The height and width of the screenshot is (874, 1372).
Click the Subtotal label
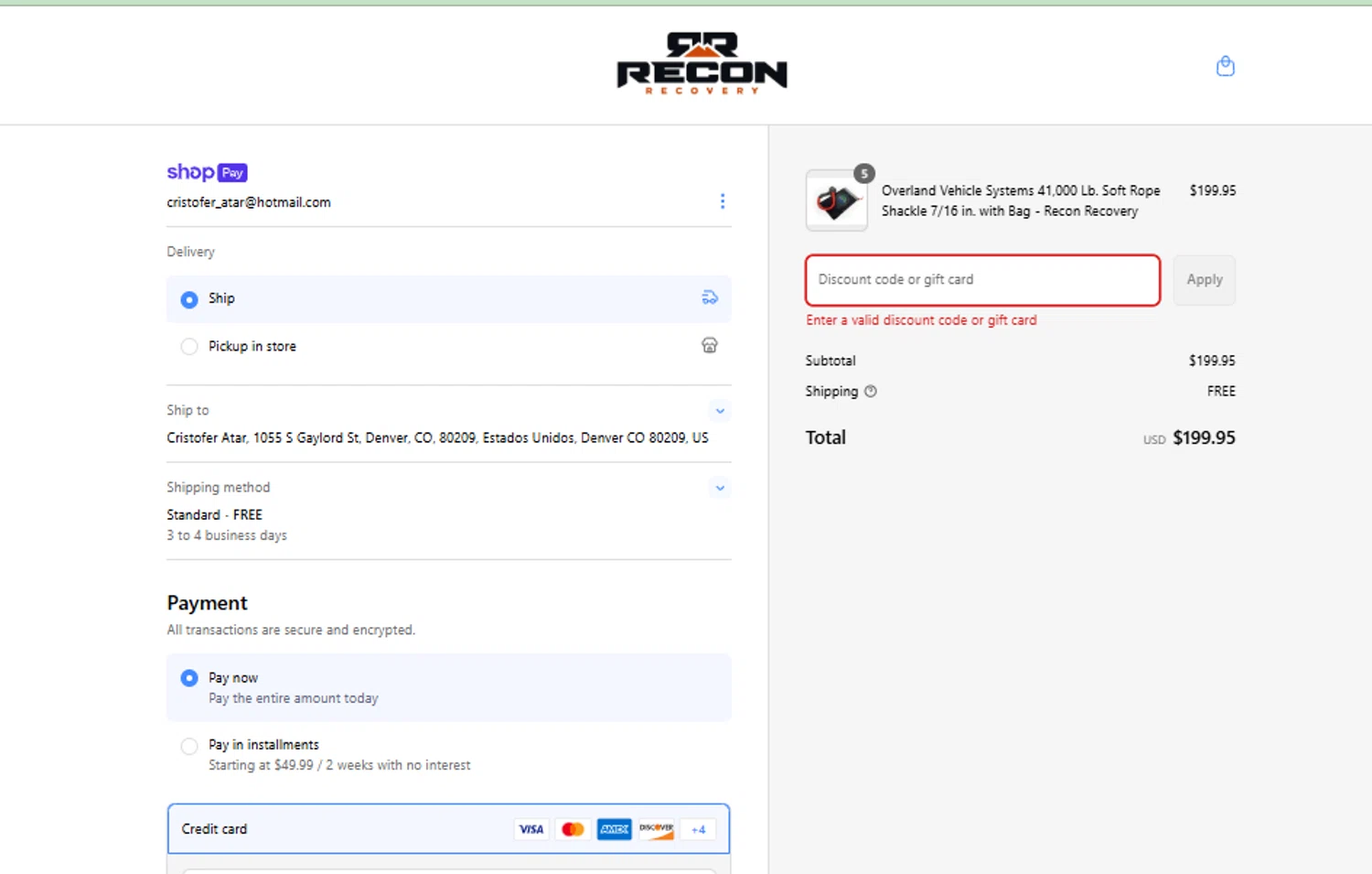click(x=831, y=361)
